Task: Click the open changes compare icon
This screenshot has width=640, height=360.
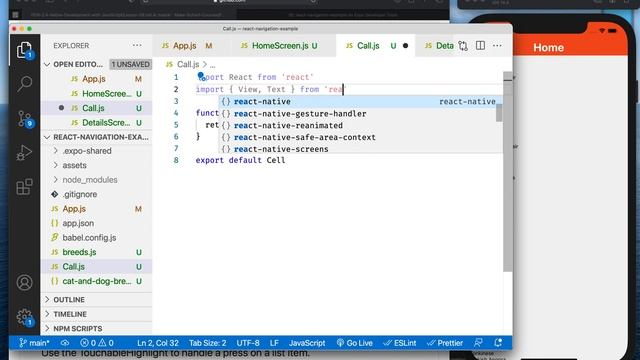Action: click(x=463, y=46)
